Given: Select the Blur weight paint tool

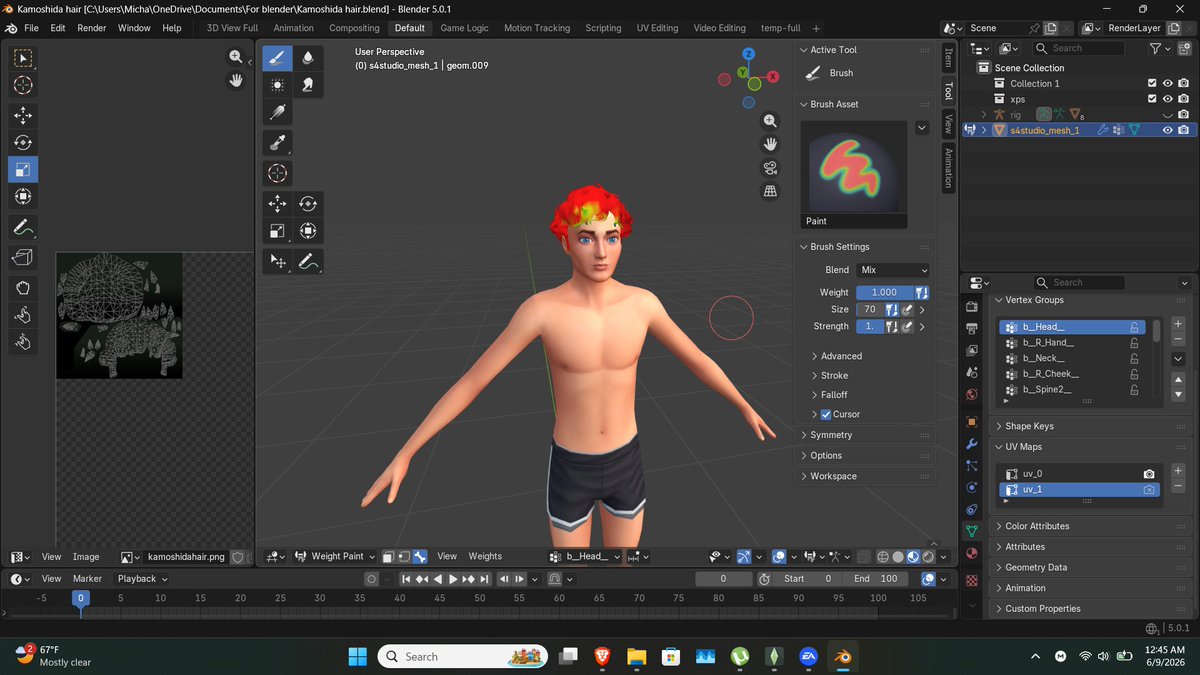Looking at the screenshot, I should tap(308, 58).
